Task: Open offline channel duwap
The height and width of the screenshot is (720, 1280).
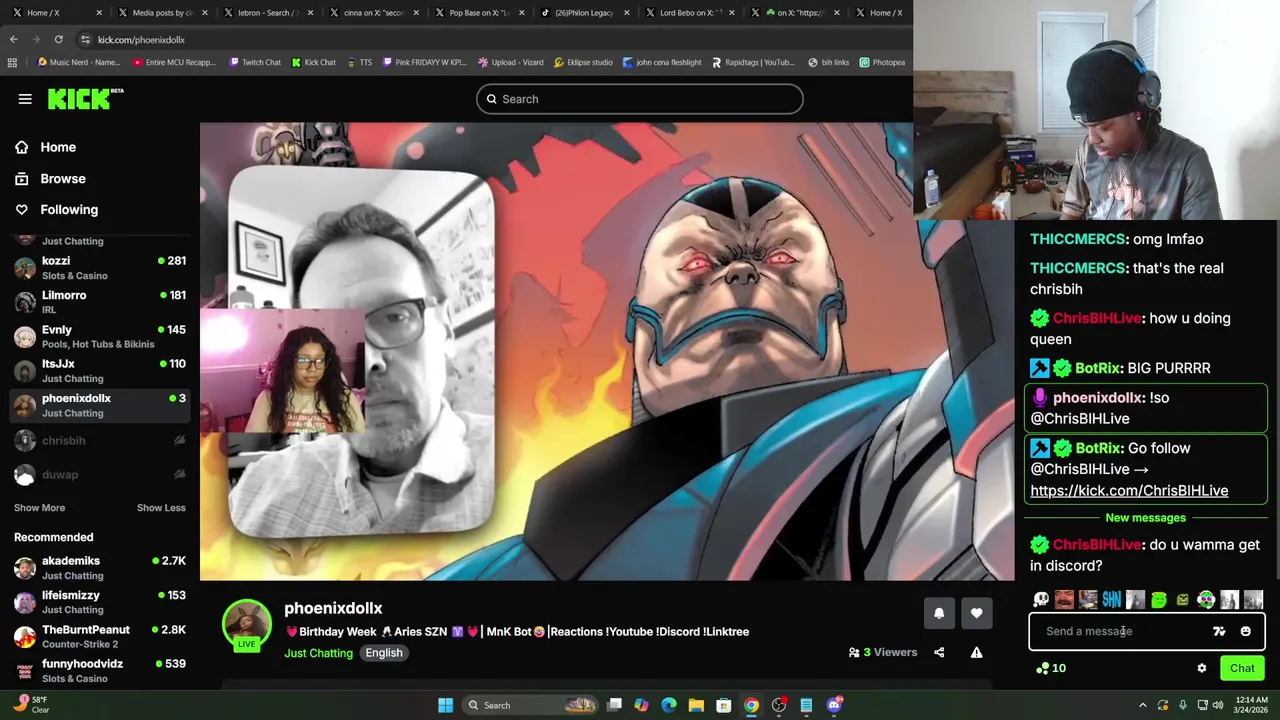Action: [x=100, y=474]
